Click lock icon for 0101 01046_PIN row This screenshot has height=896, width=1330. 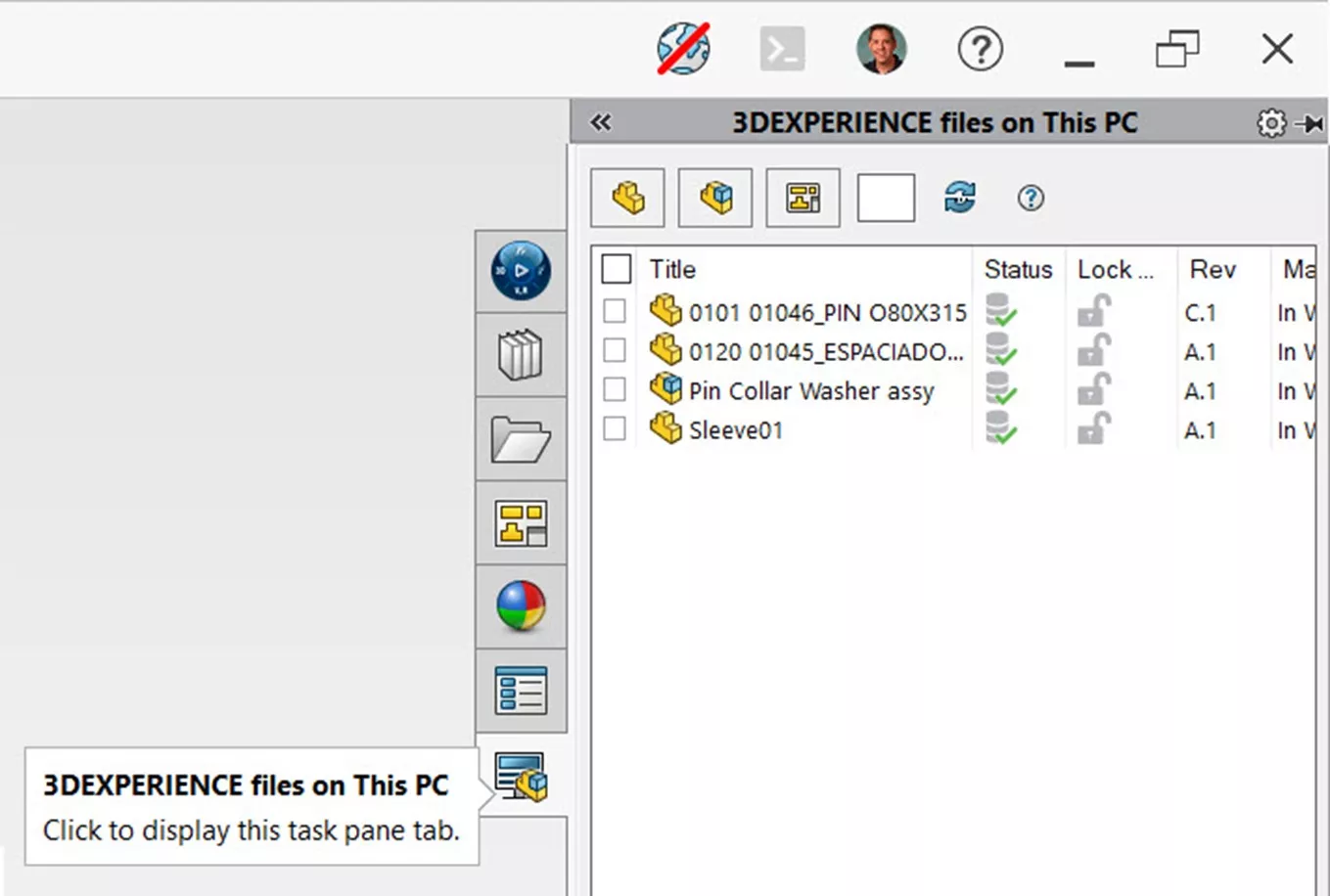click(1093, 311)
